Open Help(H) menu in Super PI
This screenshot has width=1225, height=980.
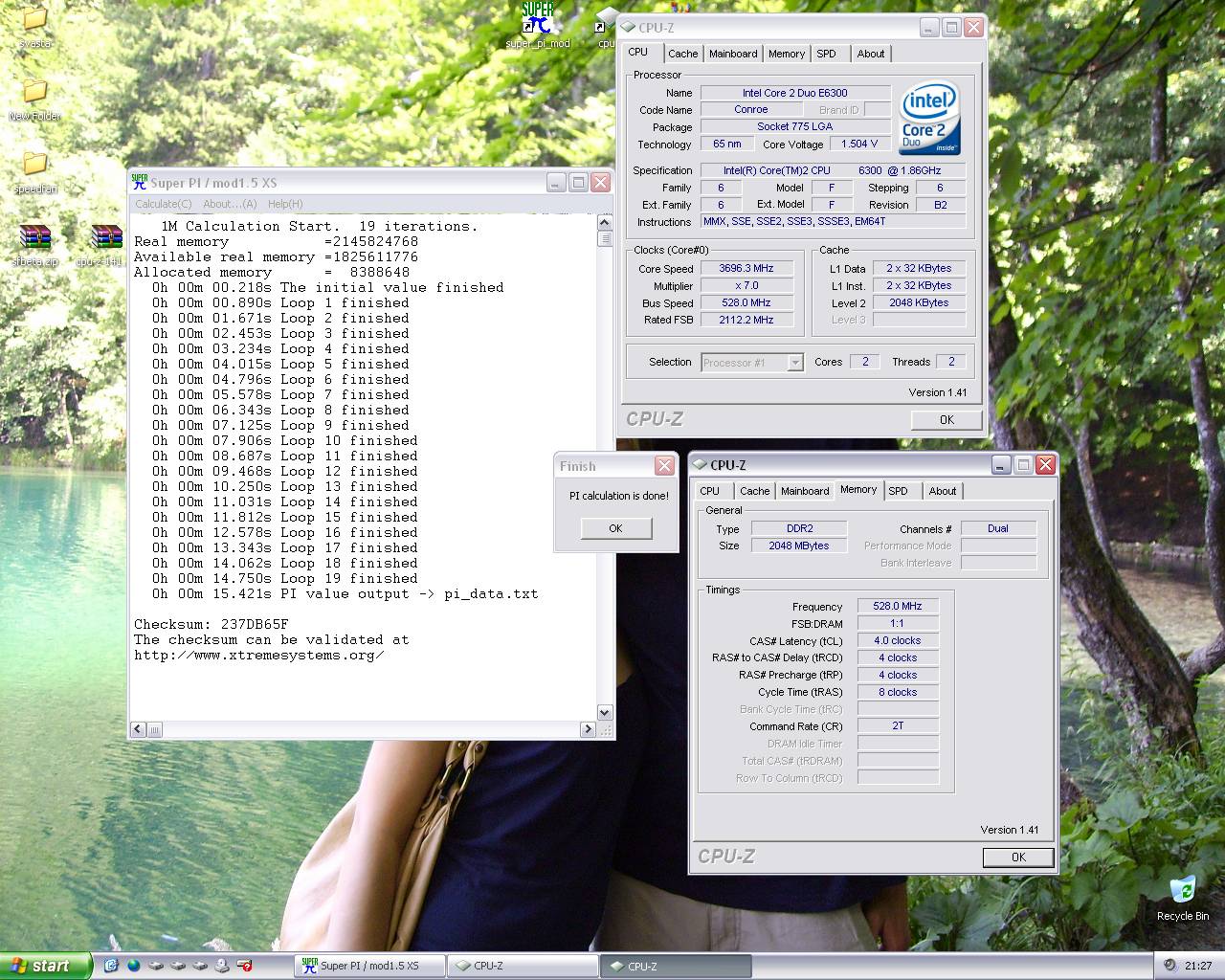tap(285, 204)
